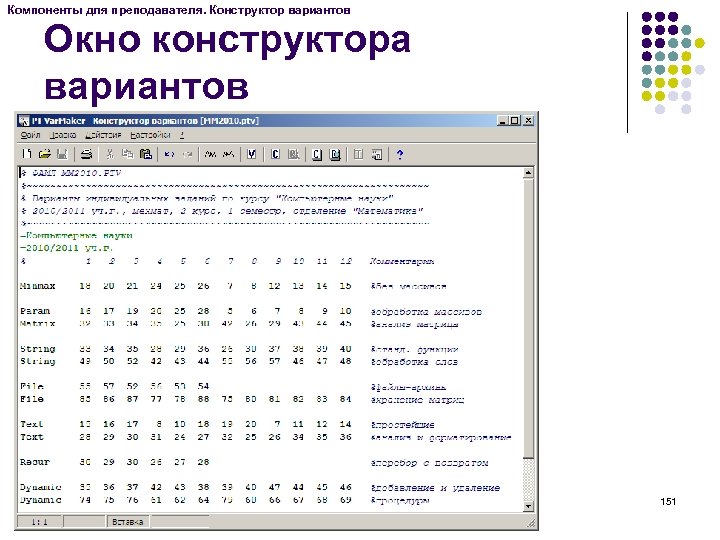
Task: Redo the edit via toolbar arrow
Action: (187, 154)
